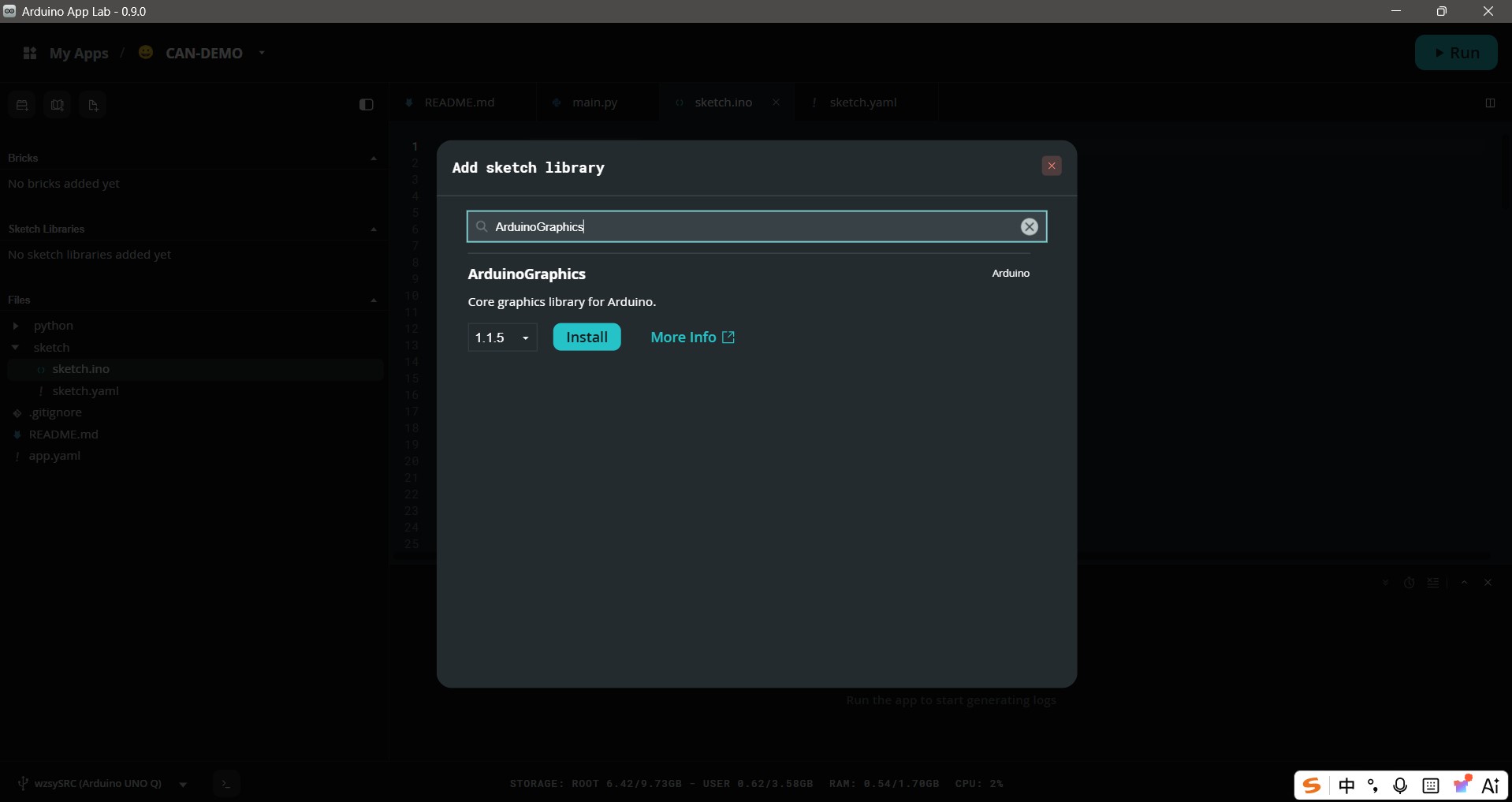Go to My Apps
1512x802 pixels.
[x=79, y=54]
